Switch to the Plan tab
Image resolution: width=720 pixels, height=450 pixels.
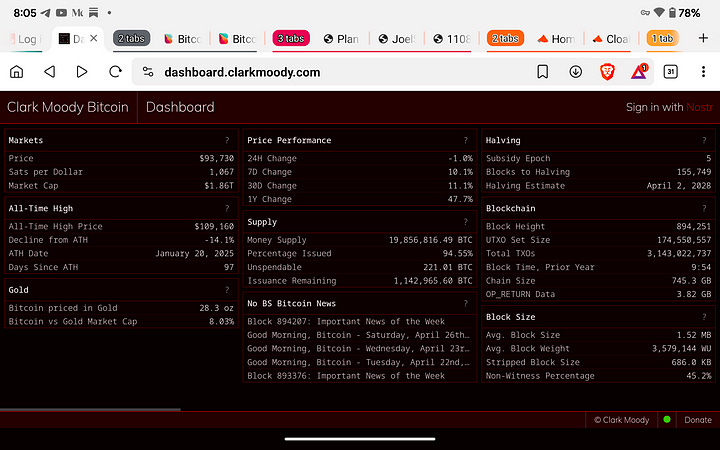pos(341,39)
